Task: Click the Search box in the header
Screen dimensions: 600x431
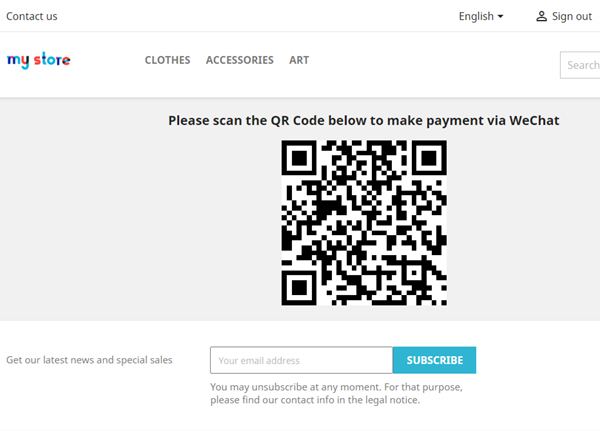Action: pyautogui.click(x=581, y=65)
